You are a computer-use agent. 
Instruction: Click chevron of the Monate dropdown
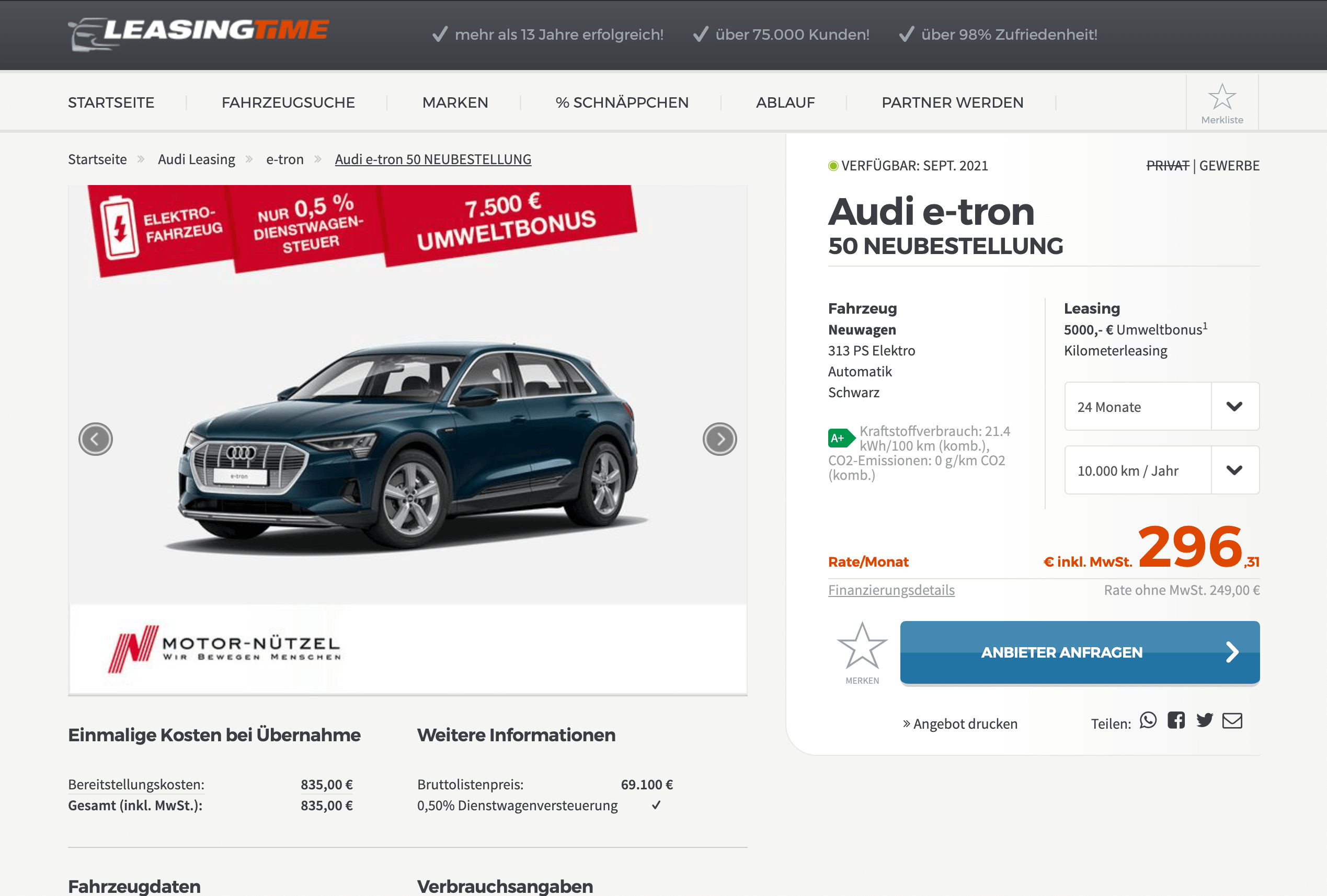point(1234,407)
